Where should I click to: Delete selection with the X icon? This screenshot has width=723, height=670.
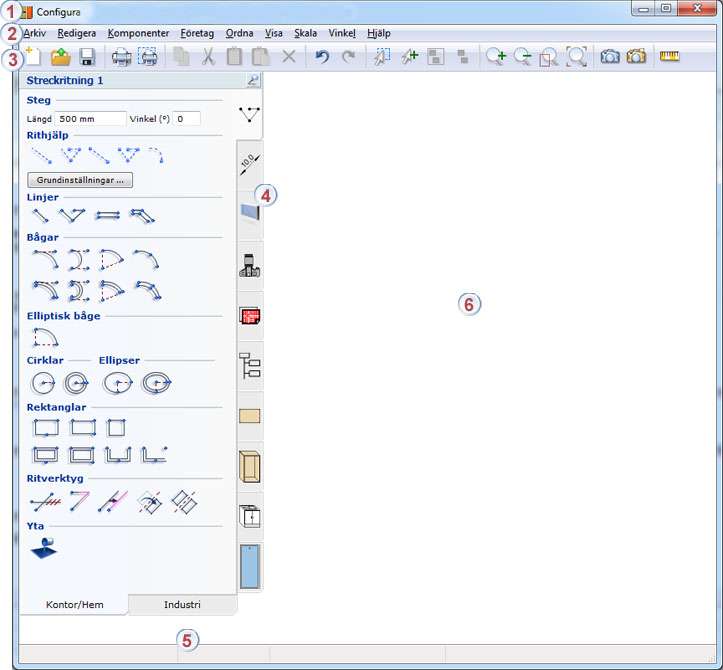click(289, 57)
